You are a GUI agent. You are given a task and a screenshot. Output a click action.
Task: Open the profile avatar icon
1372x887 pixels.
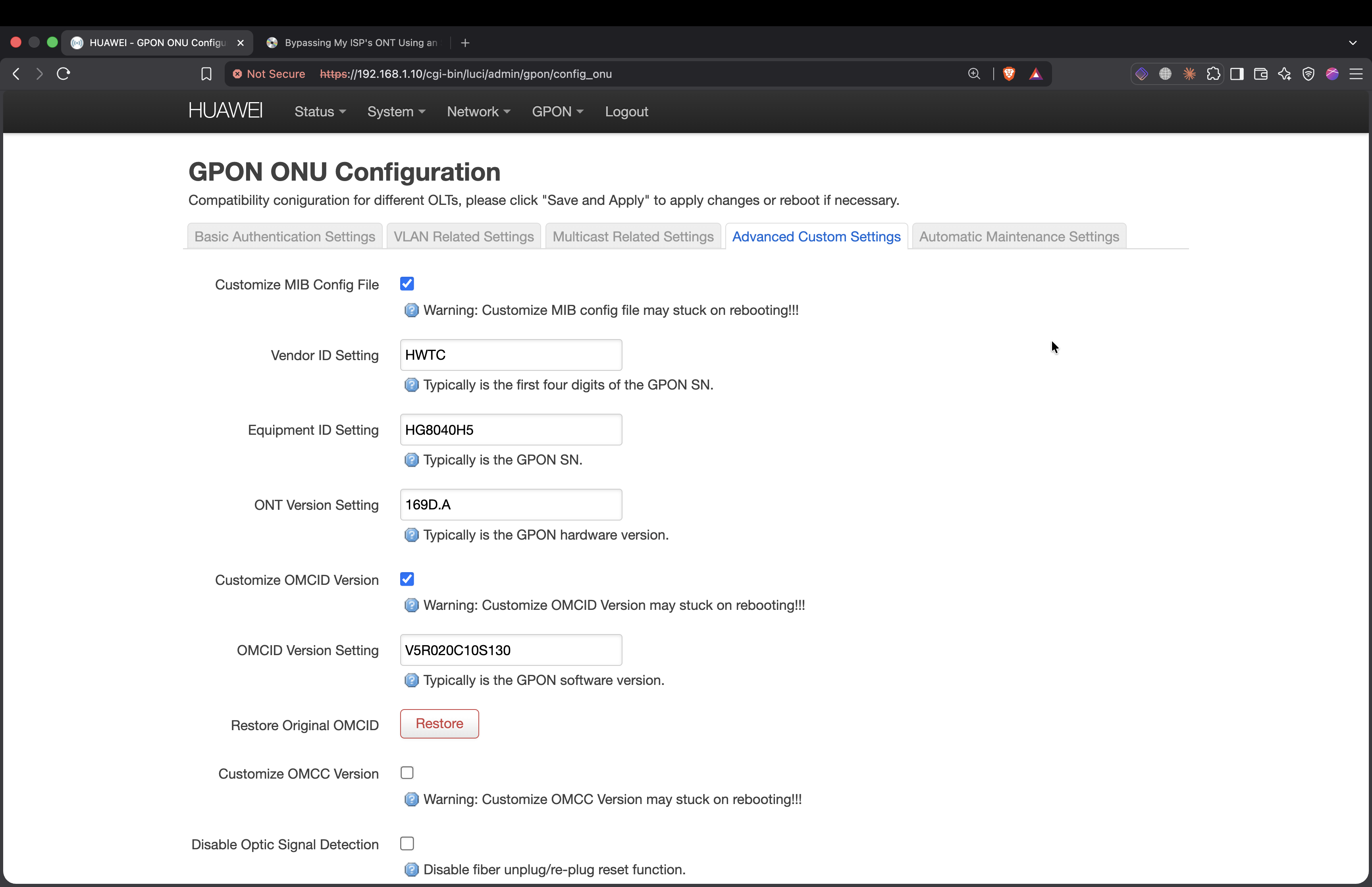(x=1332, y=74)
